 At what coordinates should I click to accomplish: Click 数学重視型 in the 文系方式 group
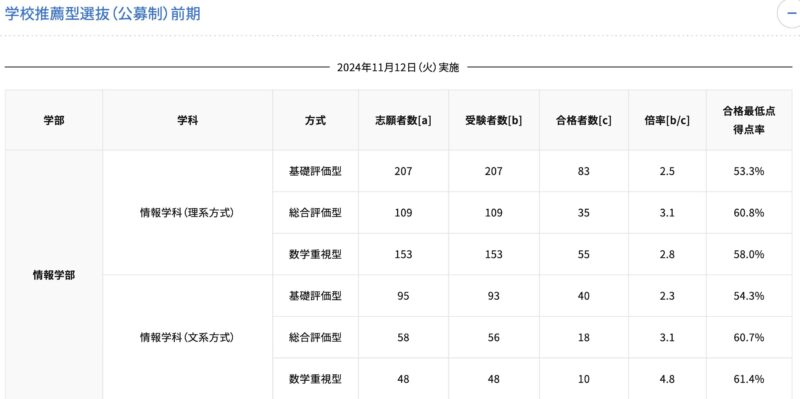point(315,379)
